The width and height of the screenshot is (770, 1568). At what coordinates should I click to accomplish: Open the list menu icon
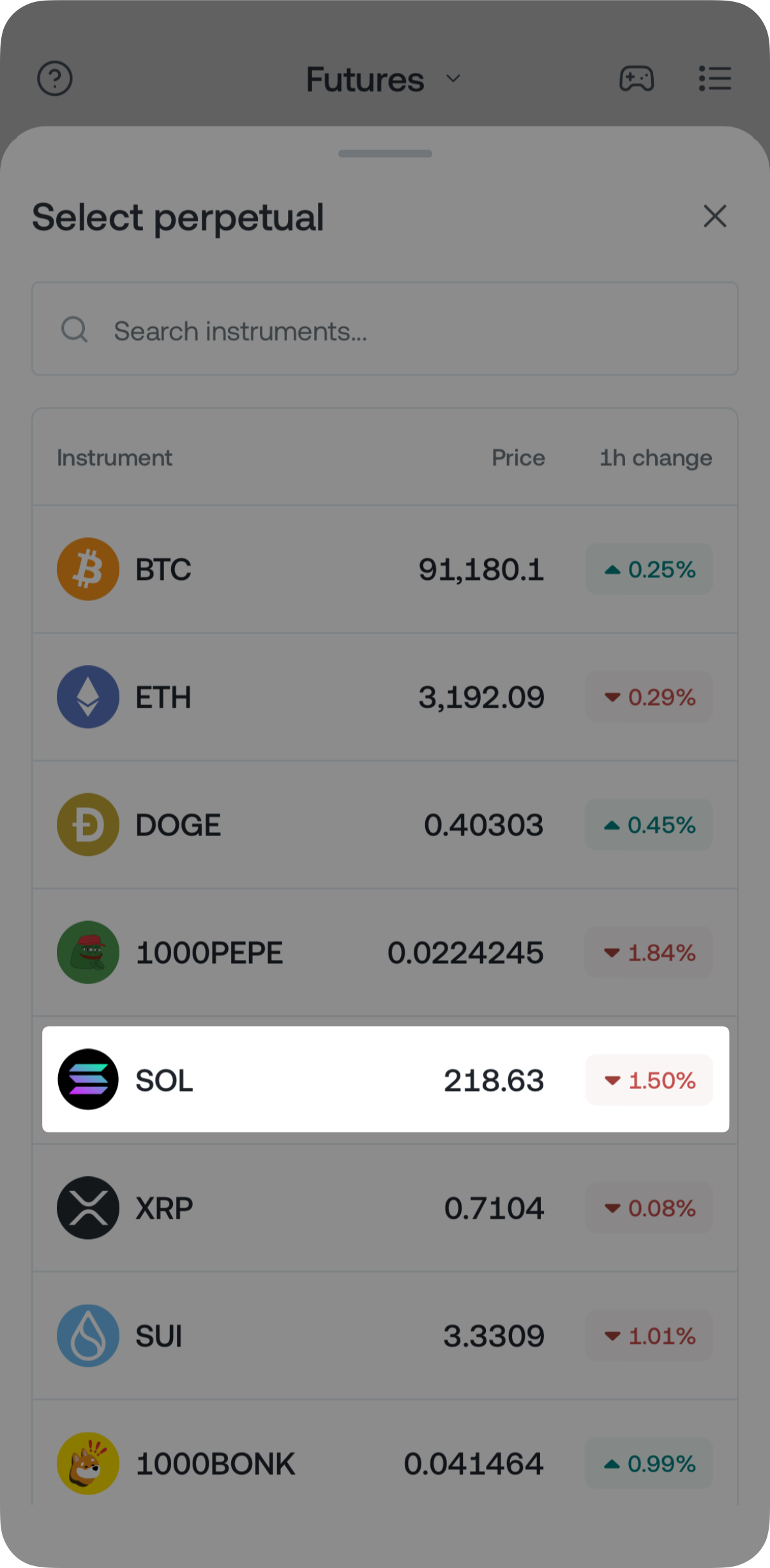click(714, 79)
